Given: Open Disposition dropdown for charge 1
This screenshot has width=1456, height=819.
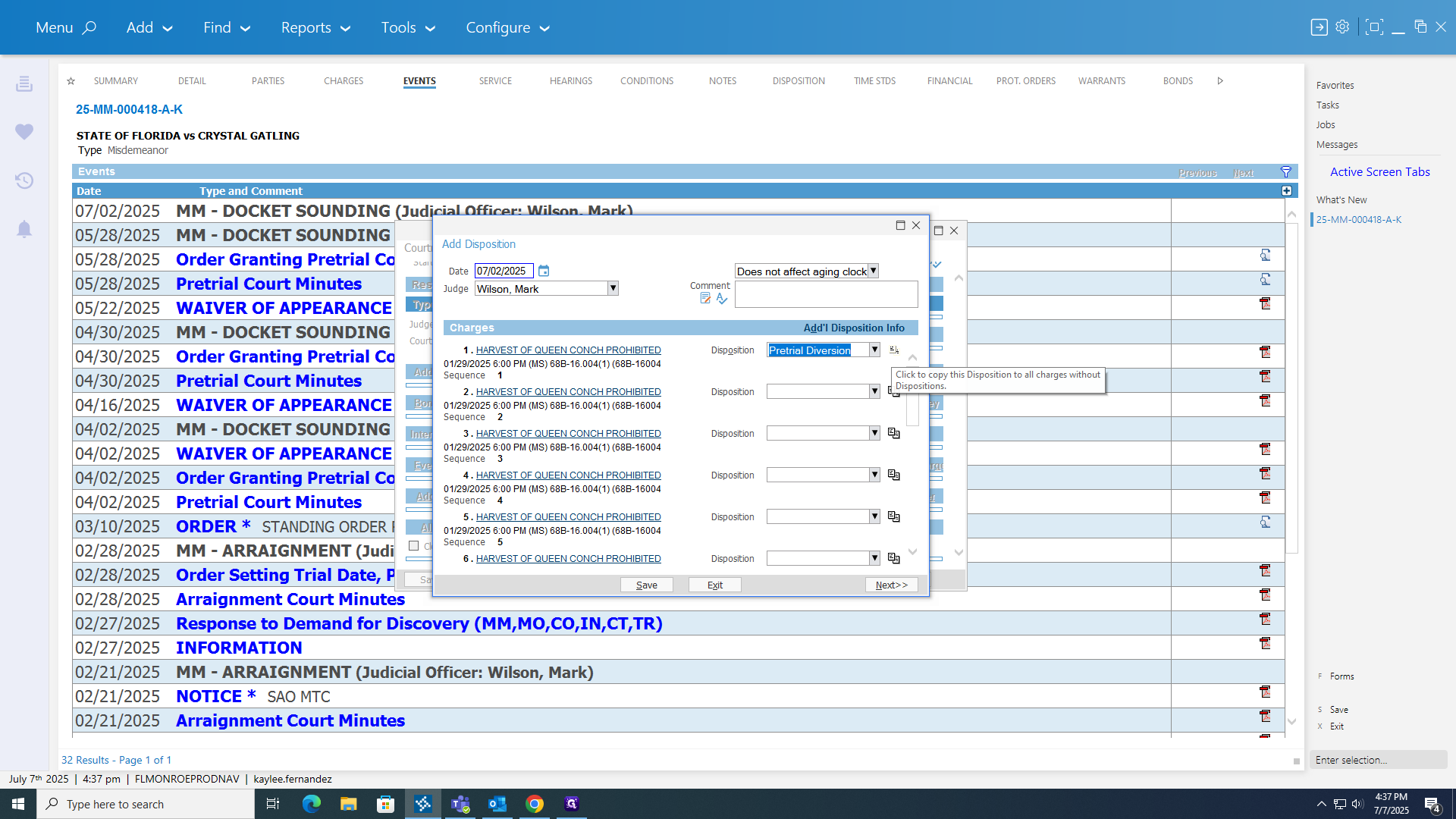Looking at the screenshot, I should click(x=874, y=350).
